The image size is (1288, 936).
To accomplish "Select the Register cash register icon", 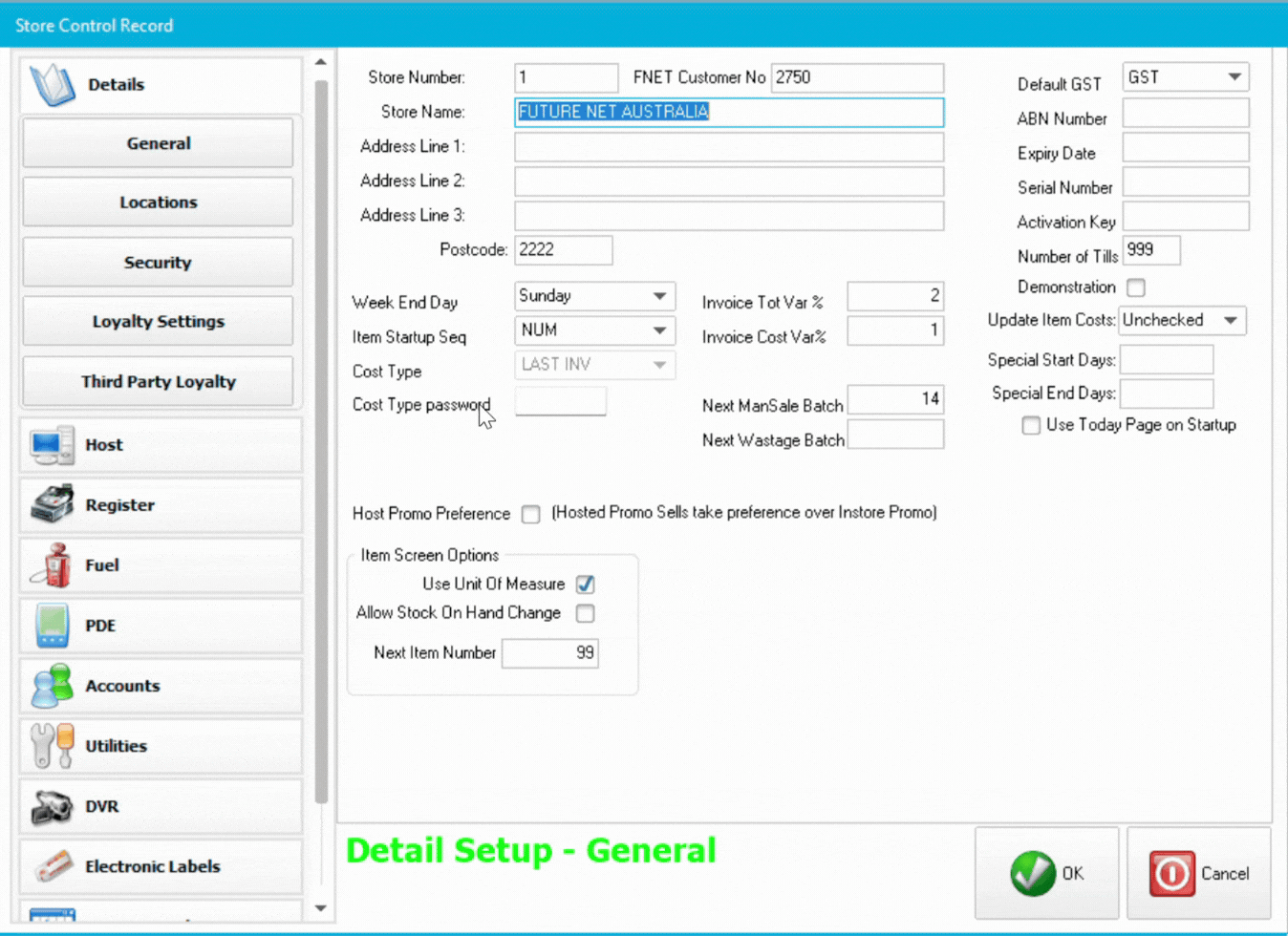I will (52, 505).
